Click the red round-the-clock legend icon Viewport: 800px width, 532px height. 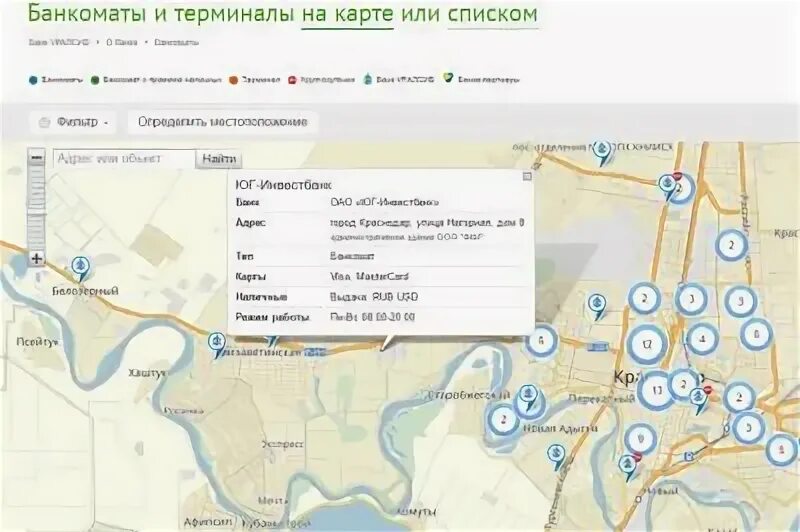292,80
